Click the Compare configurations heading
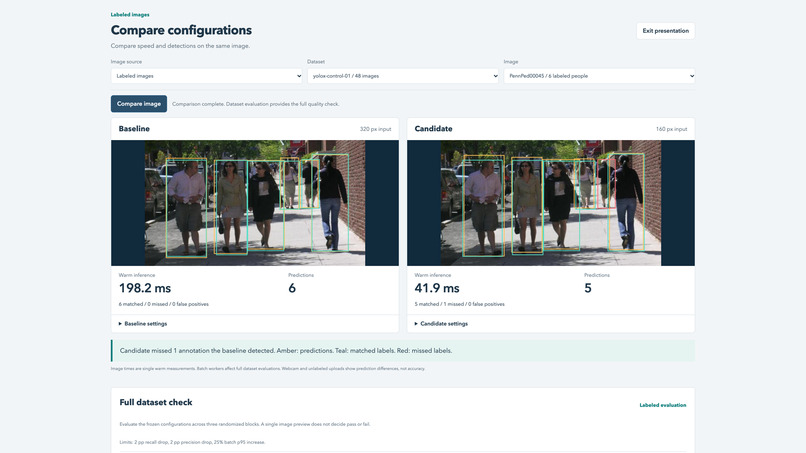This screenshot has height=453, width=806. coord(181,30)
